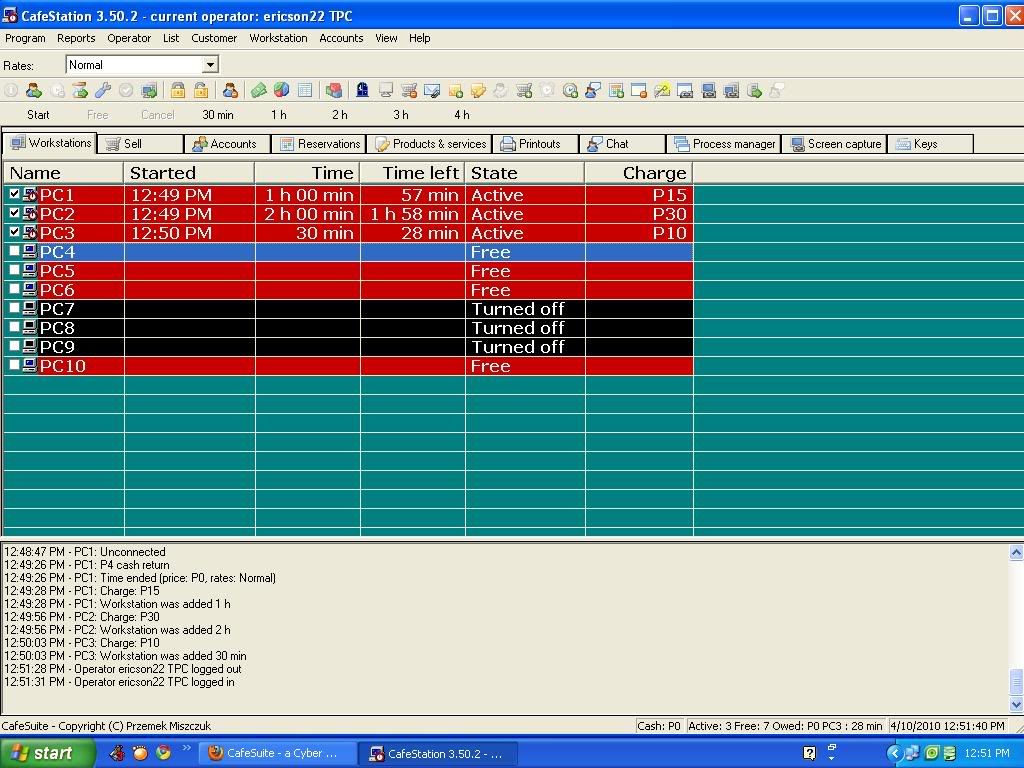The width and height of the screenshot is (1024, 768).
Task: Click the clock with green plus icon
Action: coord(570,91)
